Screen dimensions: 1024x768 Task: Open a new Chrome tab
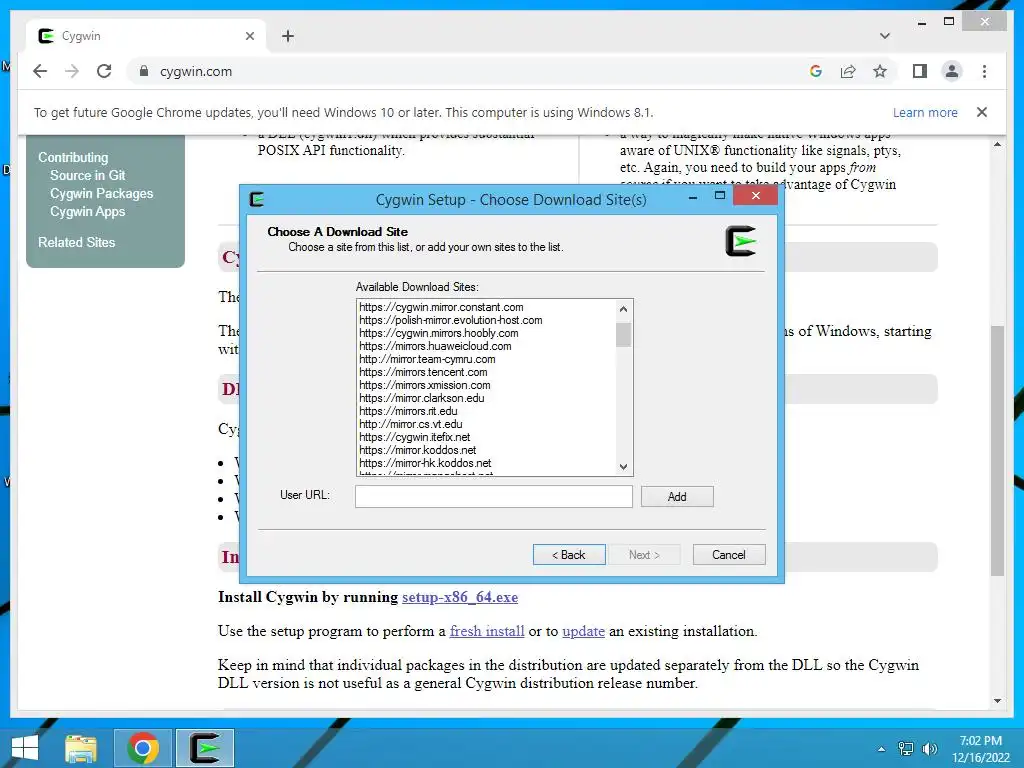(288, 36)
